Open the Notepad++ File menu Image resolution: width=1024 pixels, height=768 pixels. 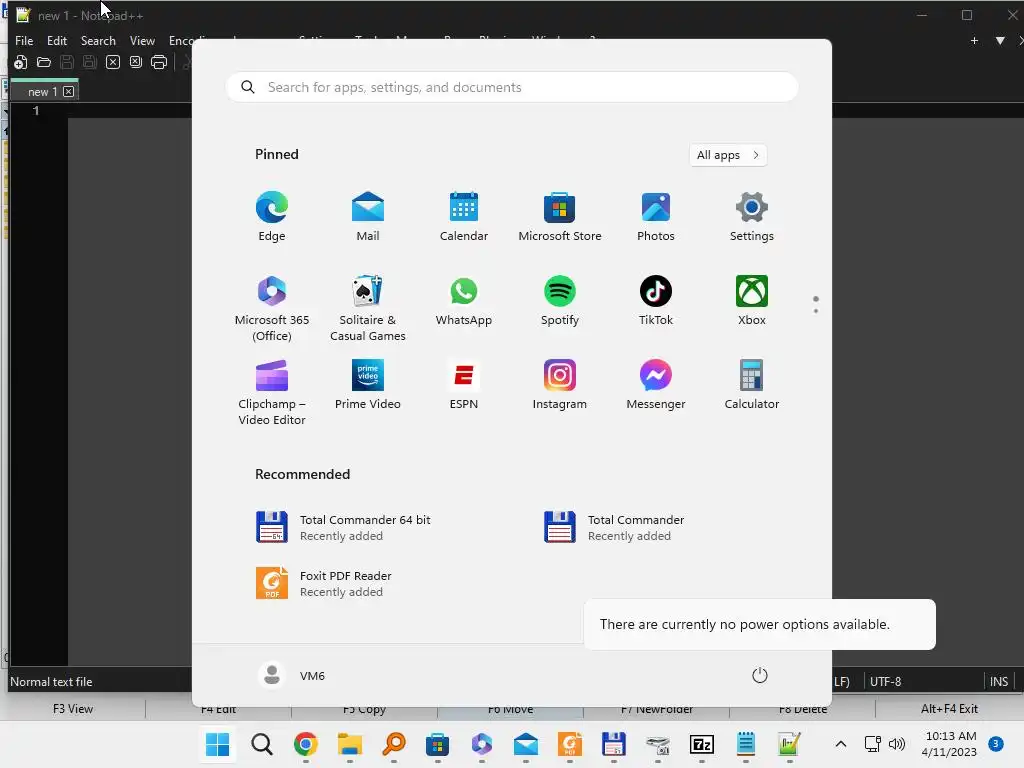[24, 40]
